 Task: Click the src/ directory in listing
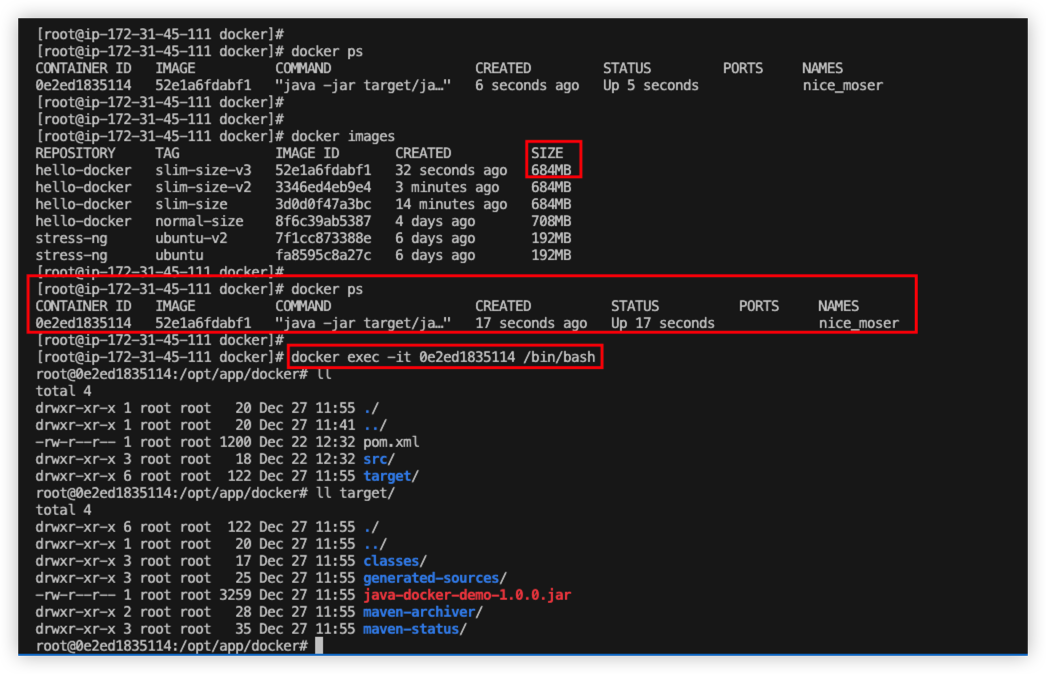point(379,459)
